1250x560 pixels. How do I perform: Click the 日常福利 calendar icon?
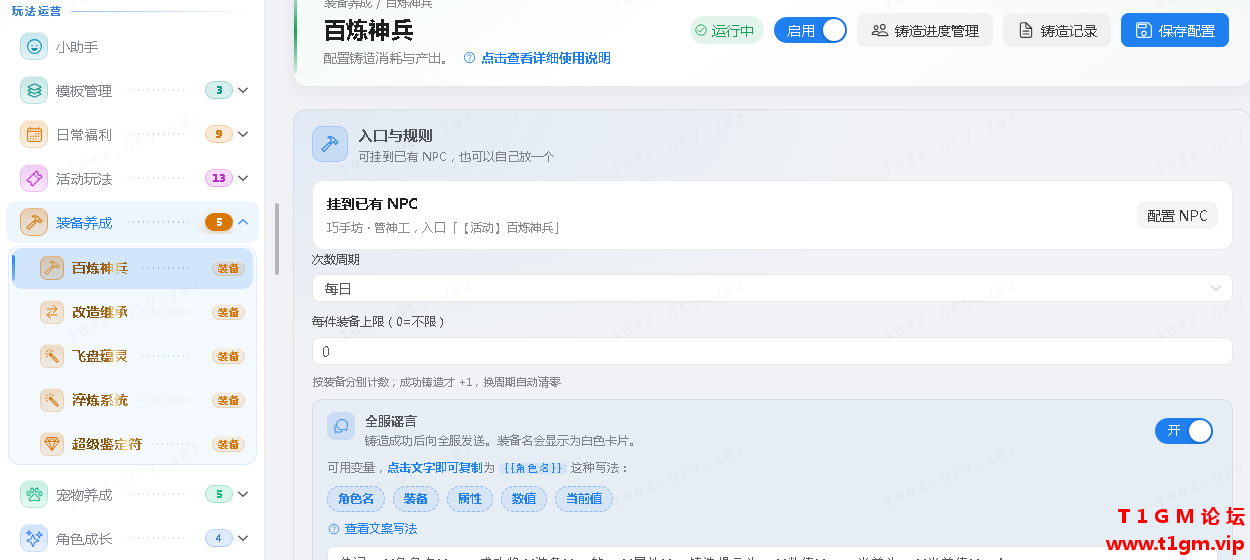point(34,134)
